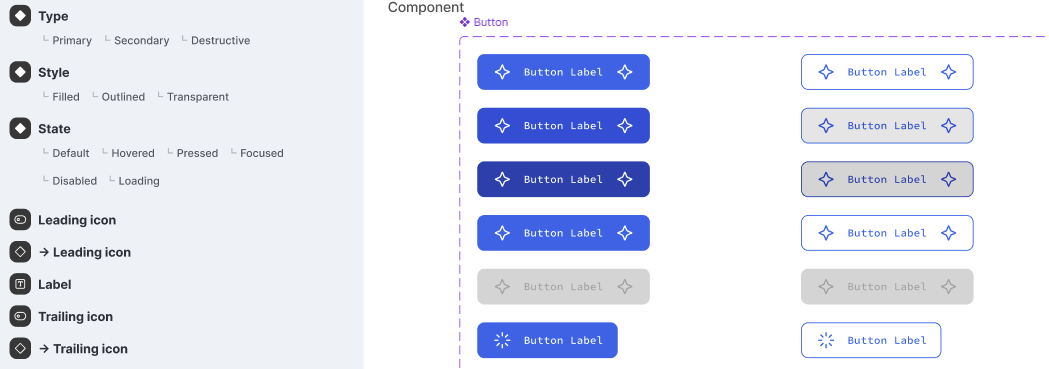Click the instance swap icon for Trailing icon
Image resolution: width=1049 pixels, height=369 pixels.
pos(20,348)
